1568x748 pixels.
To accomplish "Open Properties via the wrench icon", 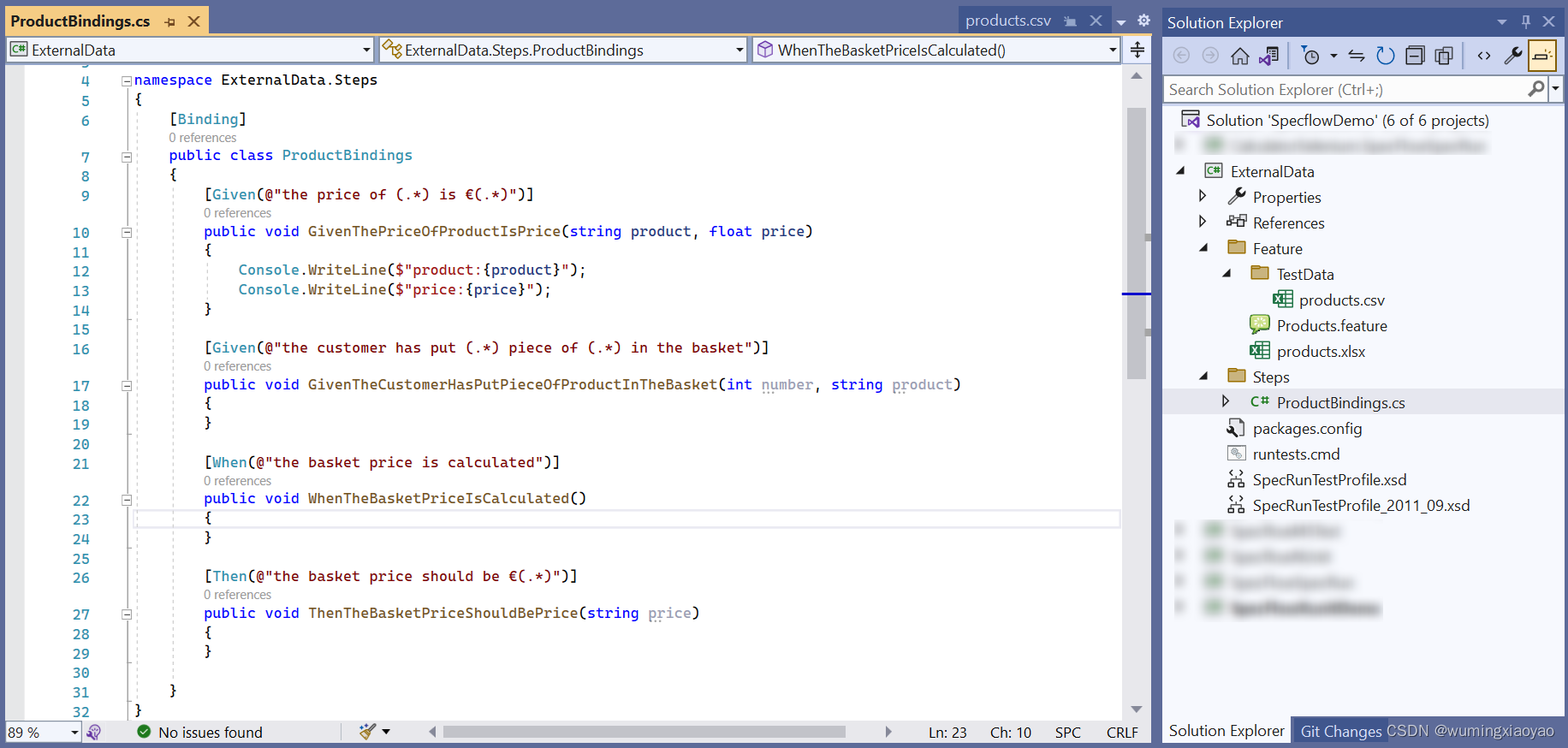I will (x=1512, y=56).
